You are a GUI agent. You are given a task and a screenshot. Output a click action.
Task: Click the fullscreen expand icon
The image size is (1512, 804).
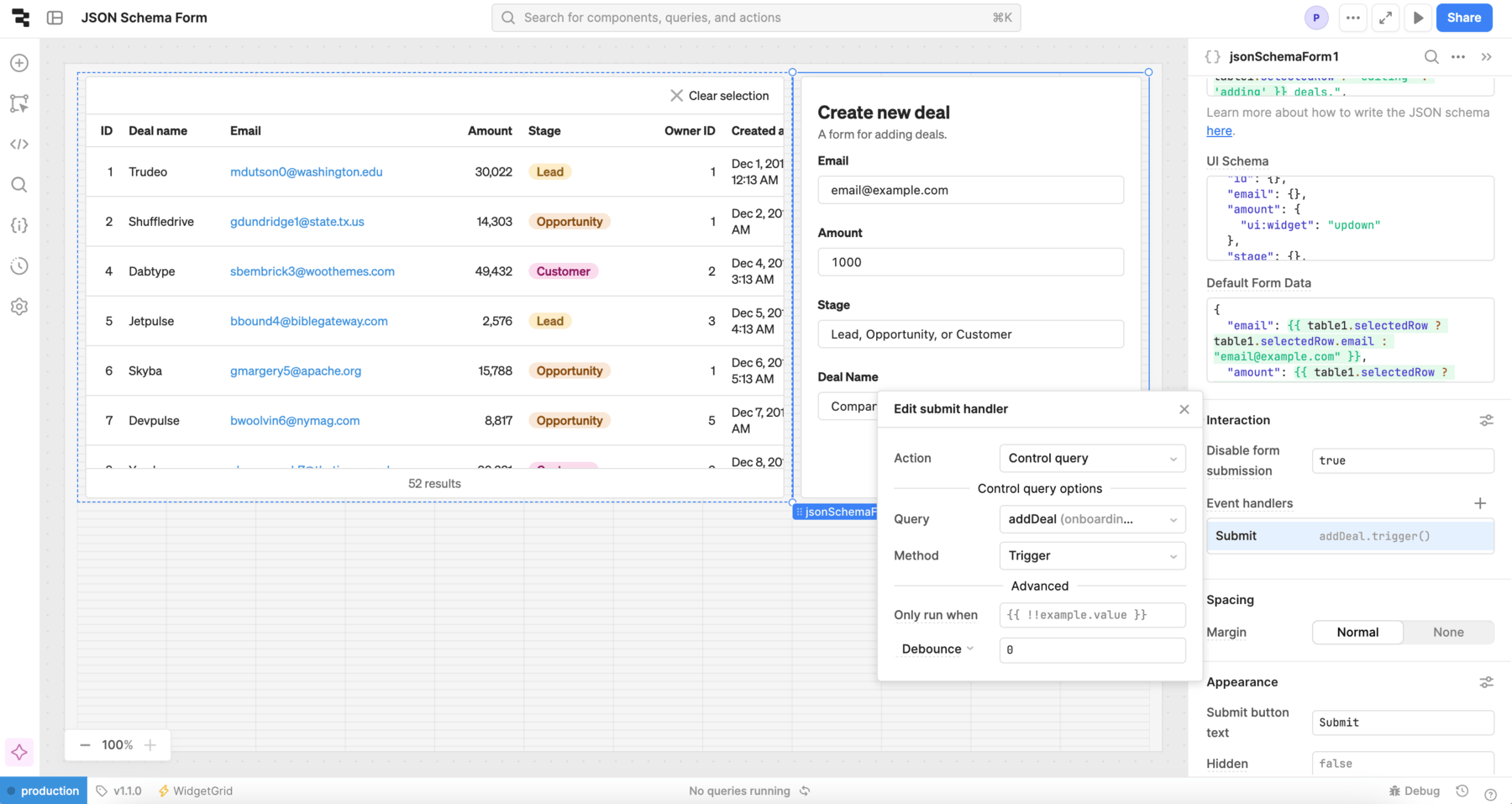(1385, 18)
